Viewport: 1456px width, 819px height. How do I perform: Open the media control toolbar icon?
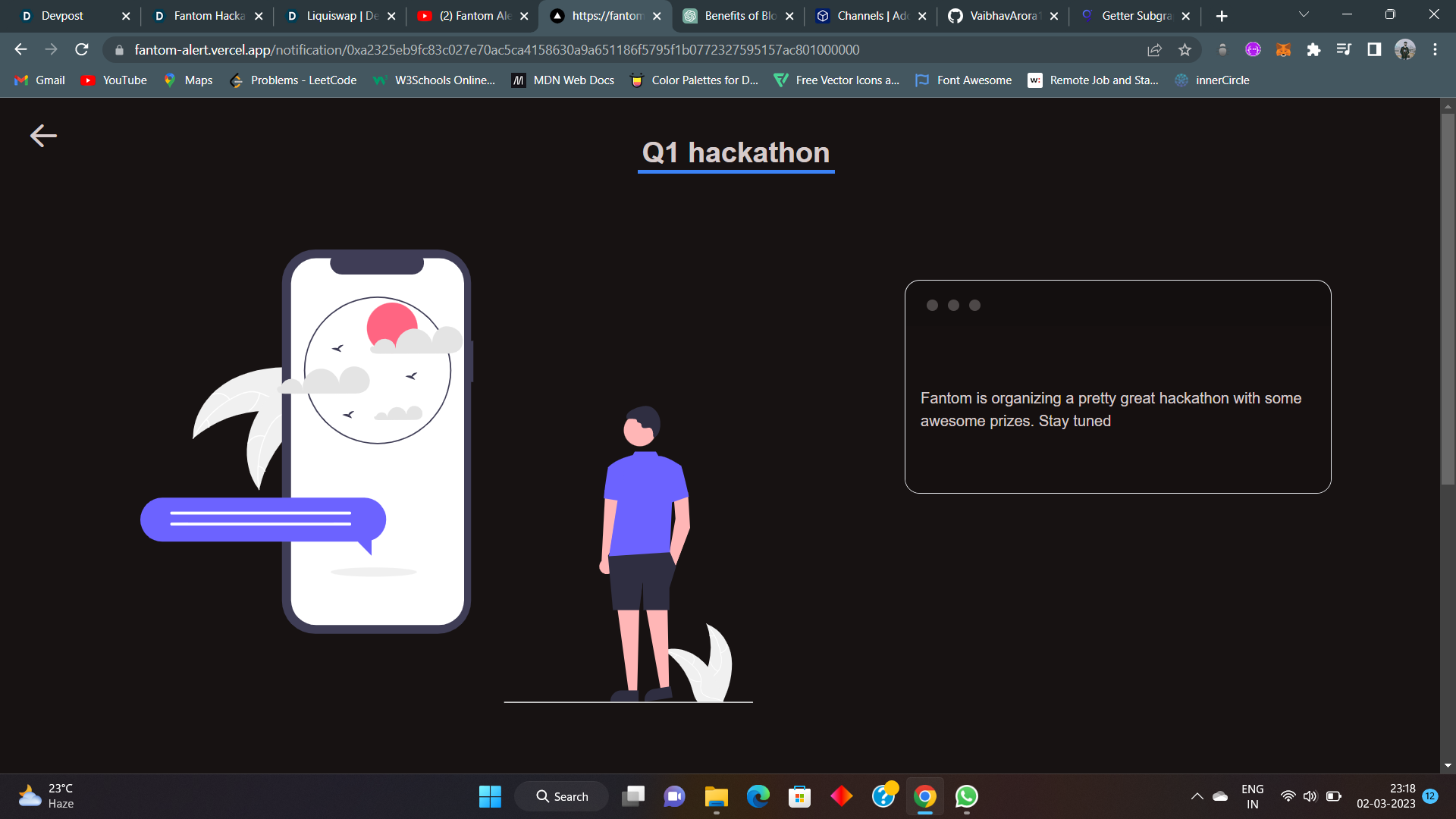coord(1344,50)
